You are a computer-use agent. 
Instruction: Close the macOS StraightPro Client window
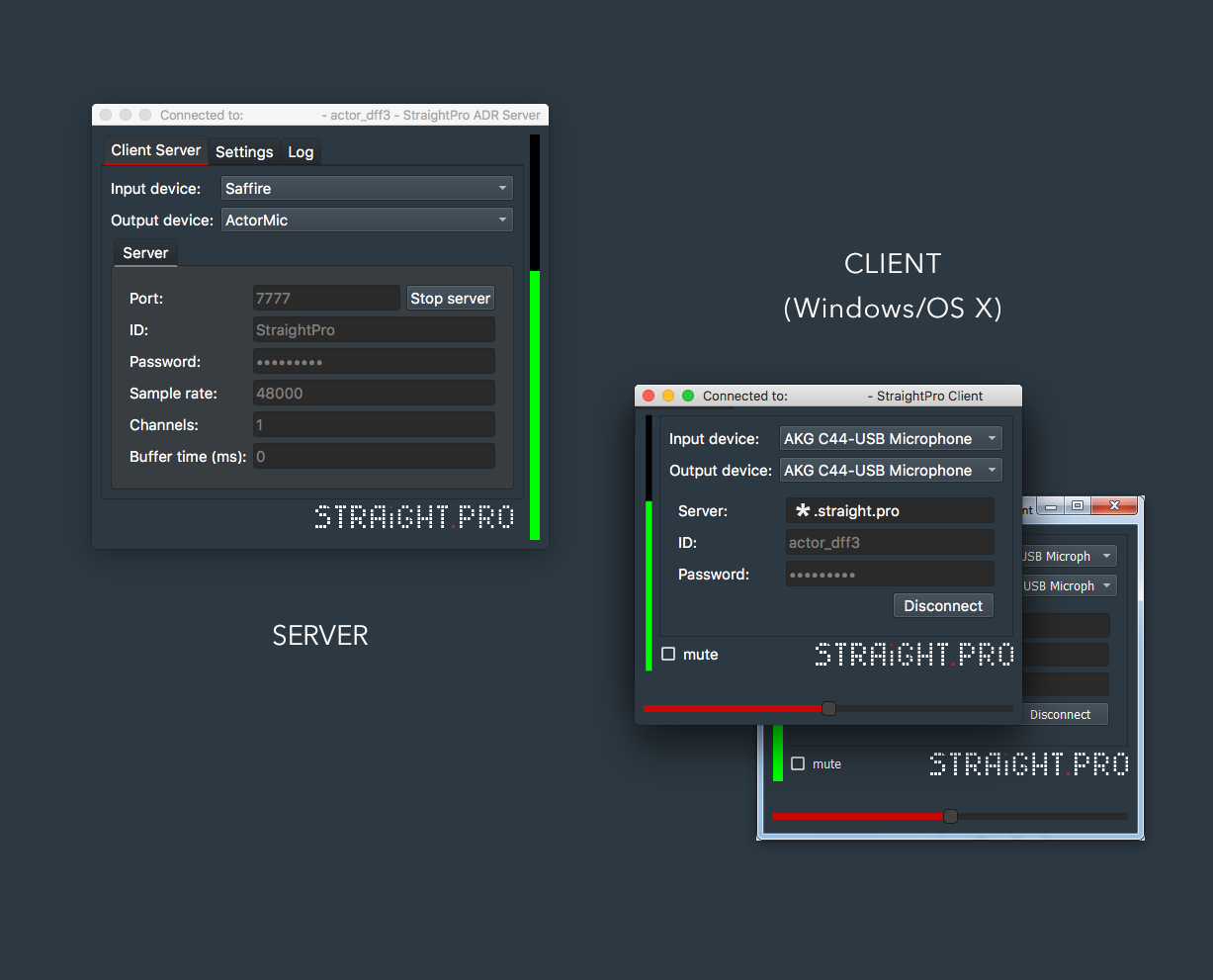tap(649, 396)
